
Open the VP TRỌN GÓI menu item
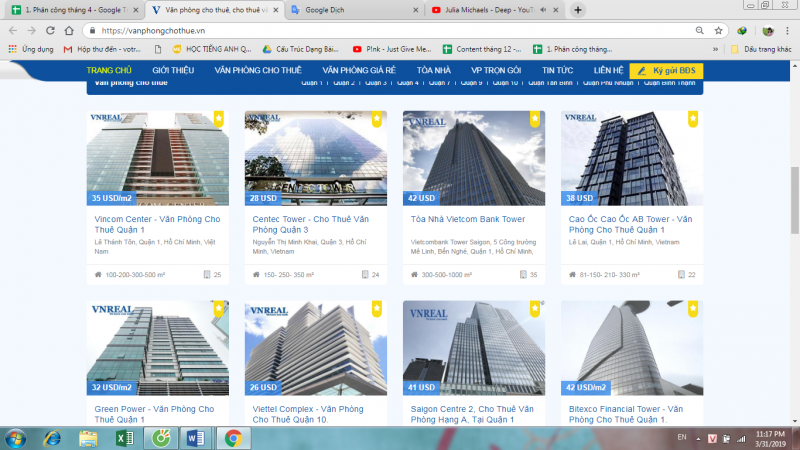point(496,70)
